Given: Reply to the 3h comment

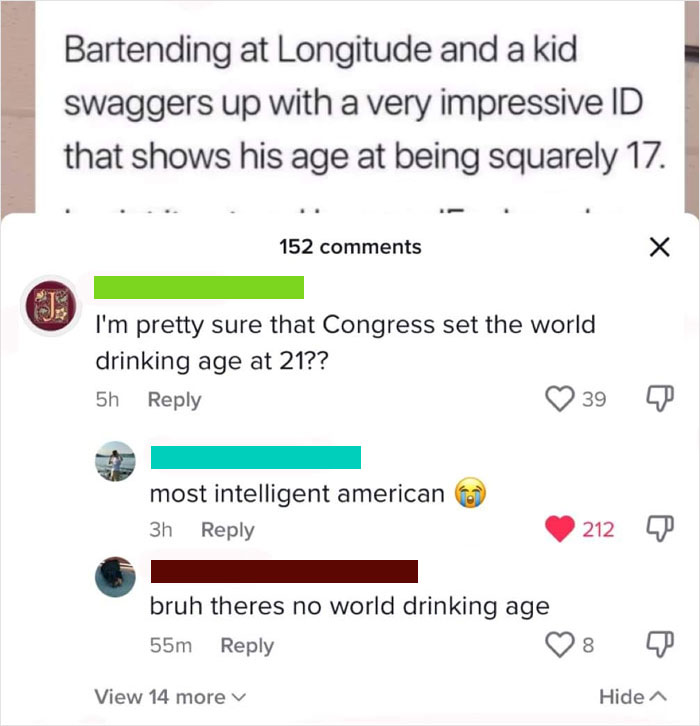Looking at the screenshot, I should 228,530.
